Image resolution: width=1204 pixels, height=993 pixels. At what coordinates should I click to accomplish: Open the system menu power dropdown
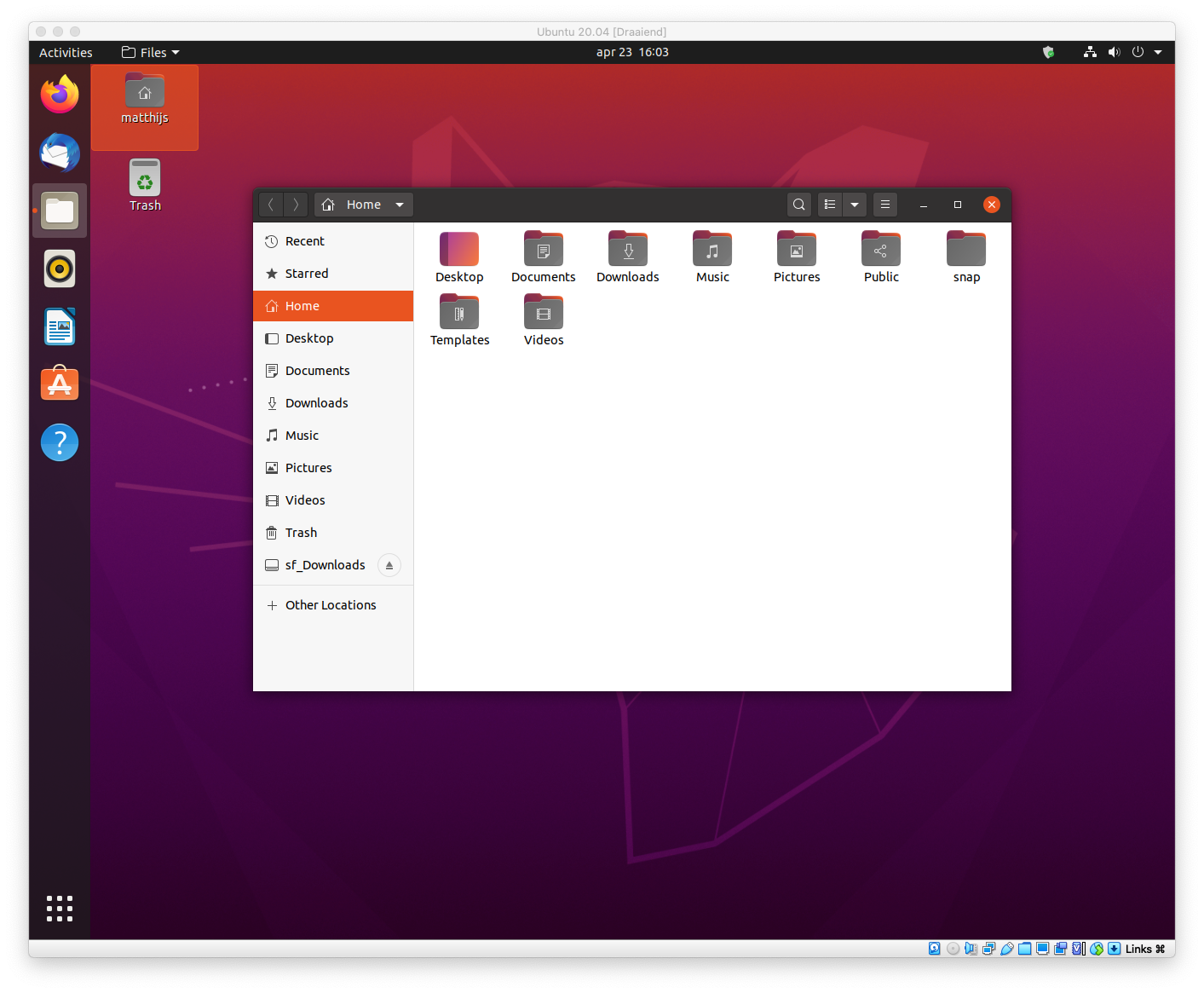[1157, 52]
